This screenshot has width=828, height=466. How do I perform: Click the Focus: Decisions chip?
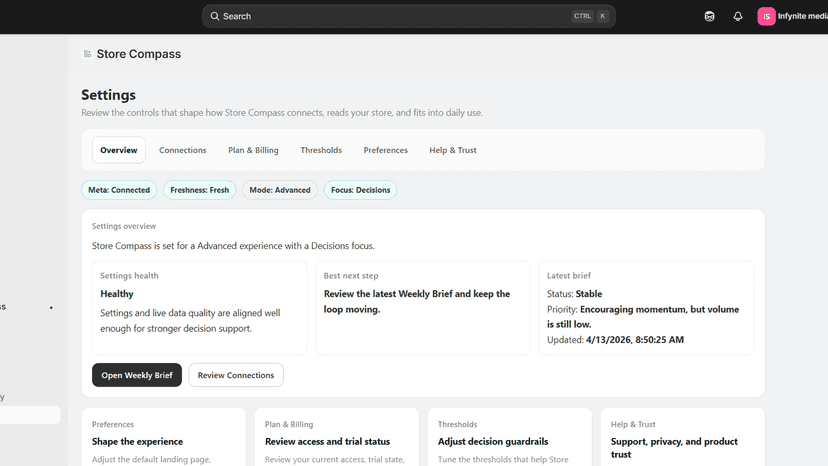361,190
